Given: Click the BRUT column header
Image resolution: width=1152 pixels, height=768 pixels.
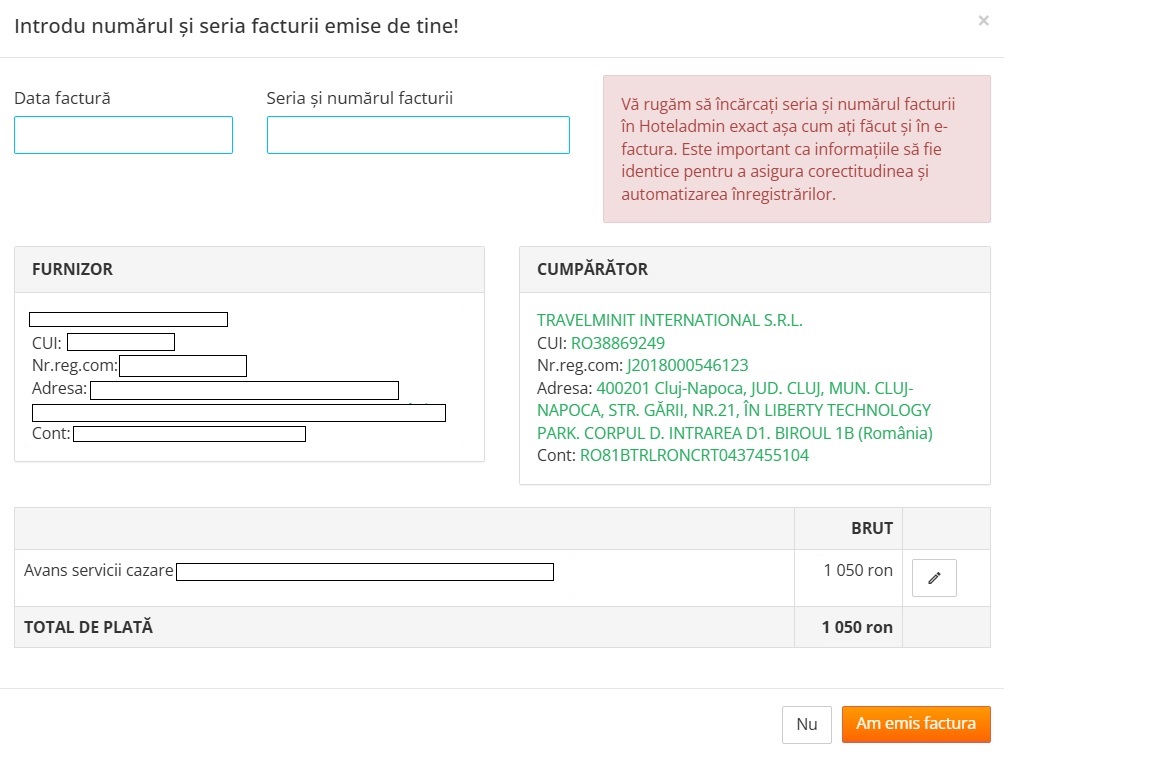Looking at the screenshot, I should [872, 529].
